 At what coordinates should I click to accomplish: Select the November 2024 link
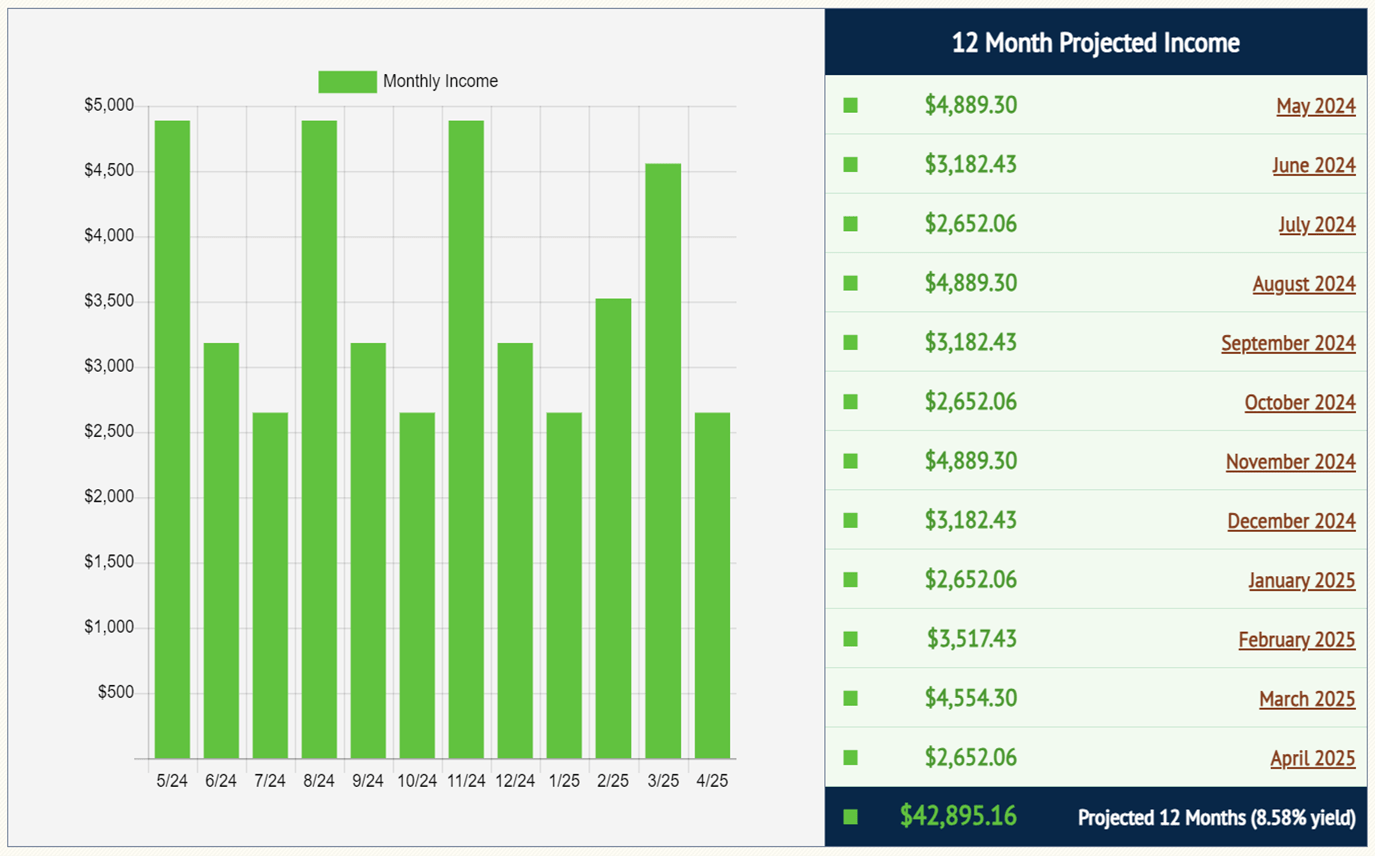click(1290, 461)
